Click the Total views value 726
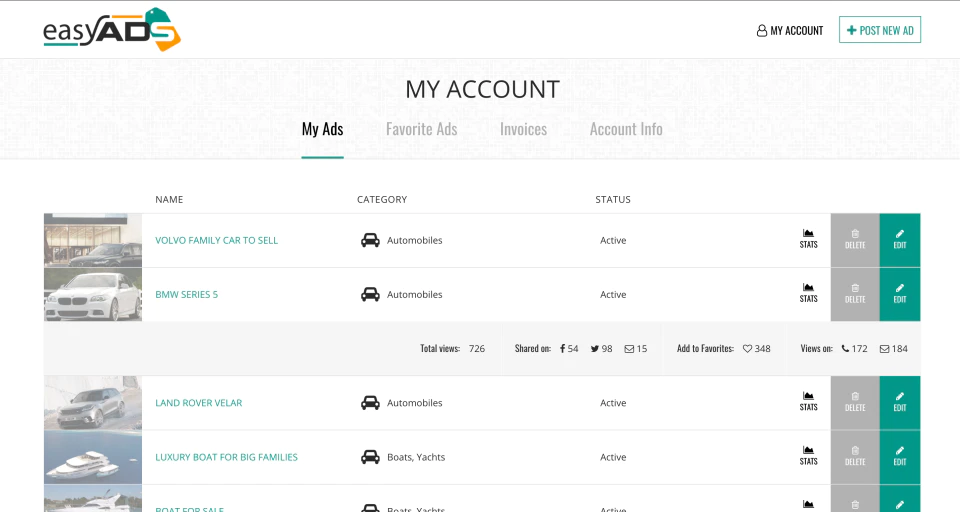Screen dimensions: 960x512 [x=477, y=349]
